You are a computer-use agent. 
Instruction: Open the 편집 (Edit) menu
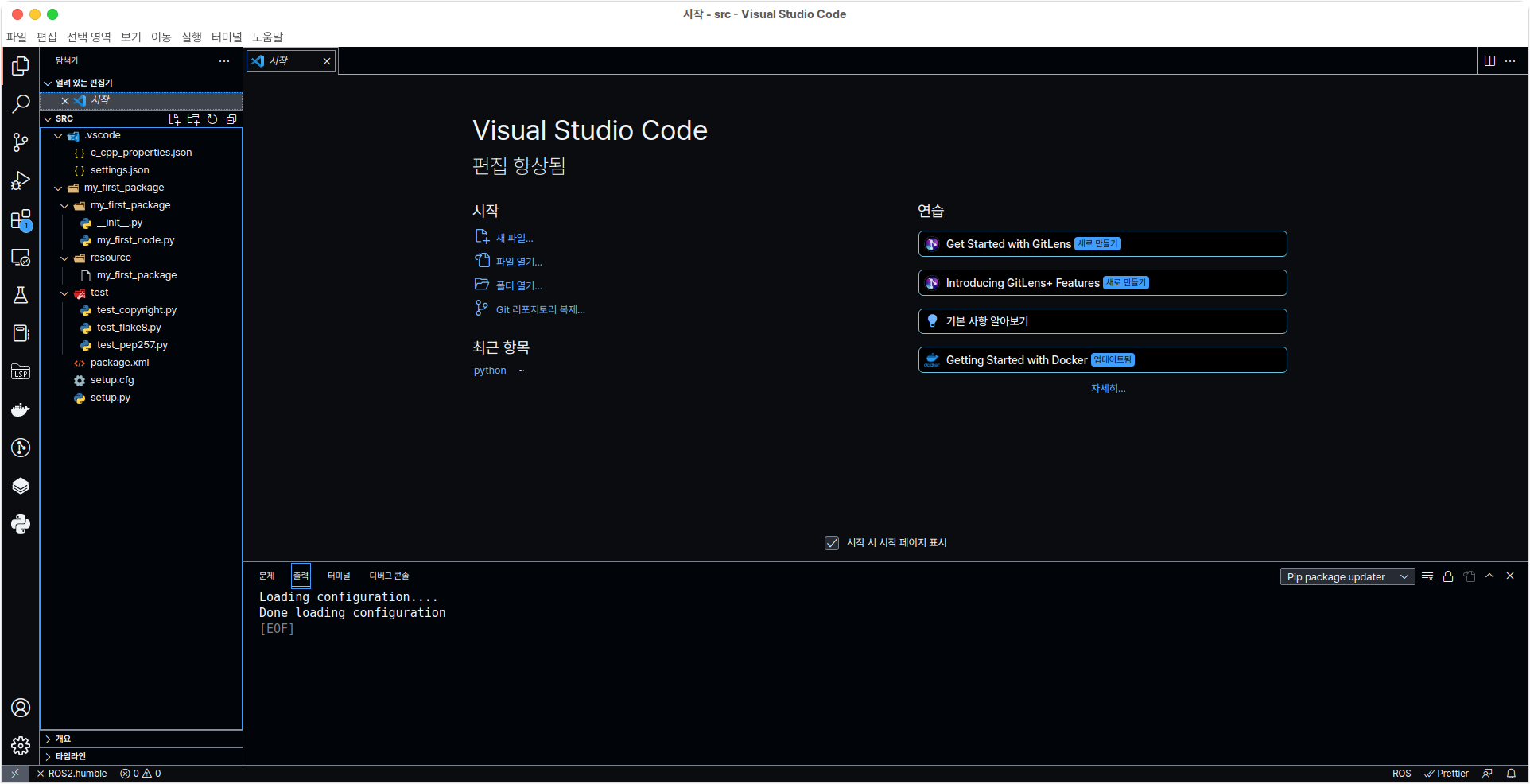[x=47, y=37]
